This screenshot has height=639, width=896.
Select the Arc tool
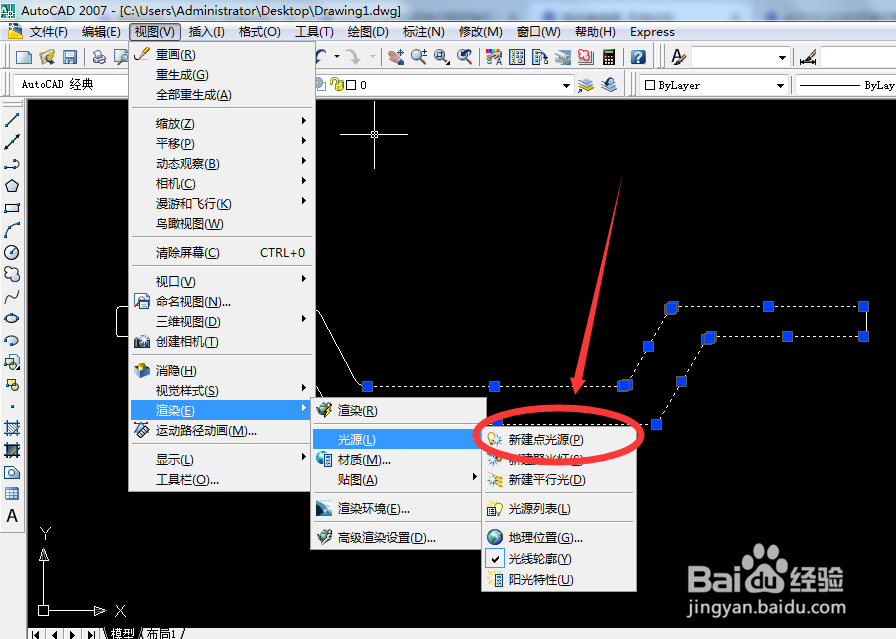coord(12,230)
